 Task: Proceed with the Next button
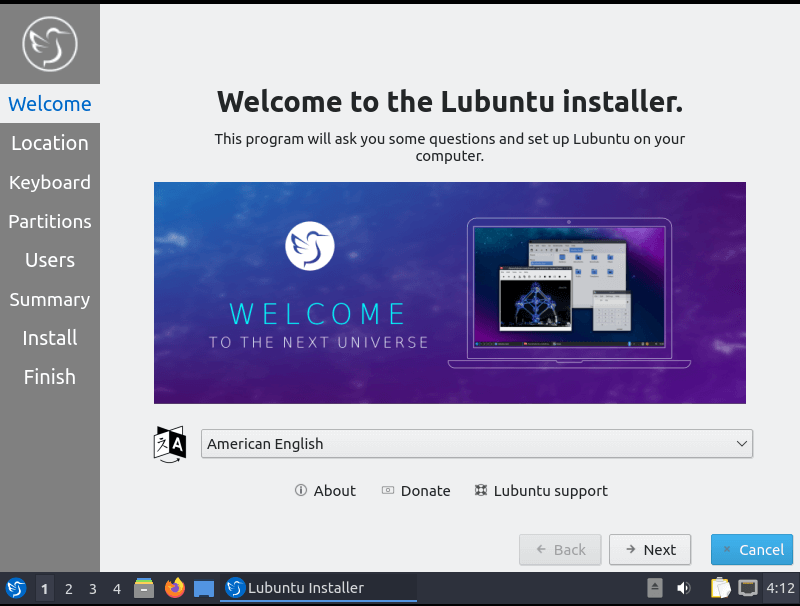tap(650, 550)
